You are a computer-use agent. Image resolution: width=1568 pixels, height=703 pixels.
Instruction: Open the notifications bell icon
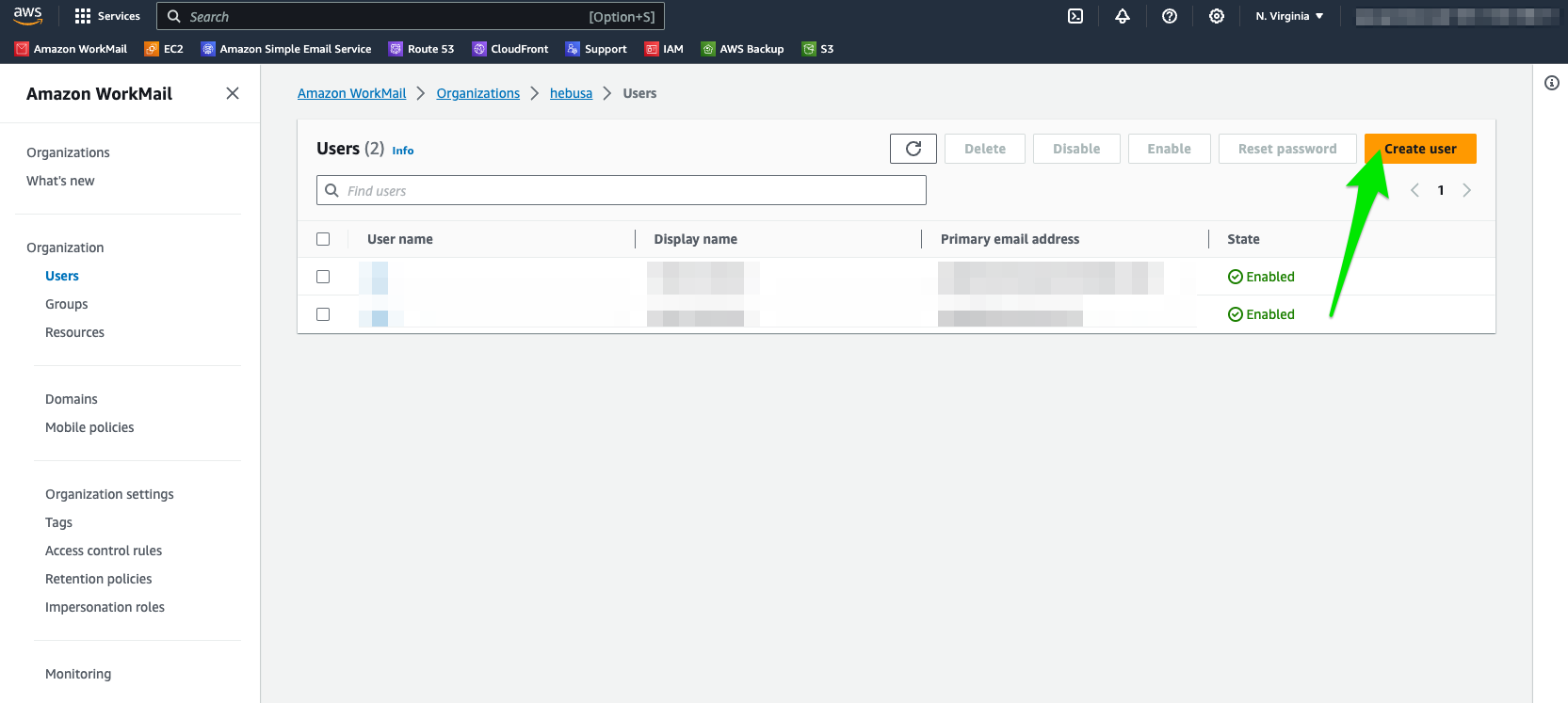[1123, 16]
